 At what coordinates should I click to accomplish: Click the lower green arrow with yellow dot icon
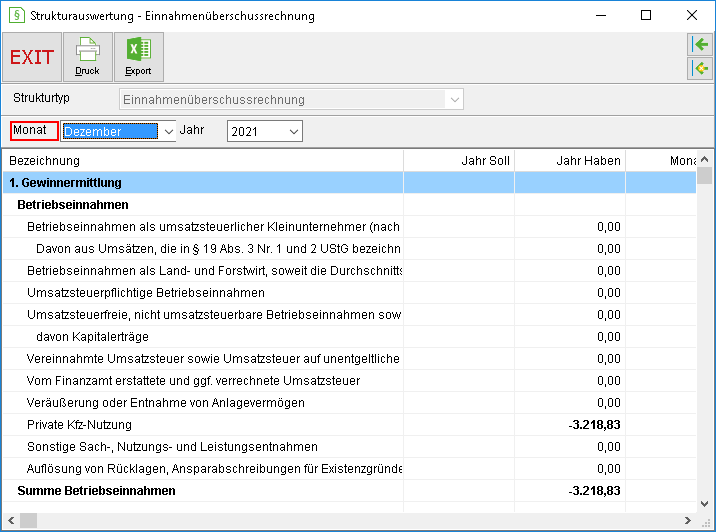point(700,68)
